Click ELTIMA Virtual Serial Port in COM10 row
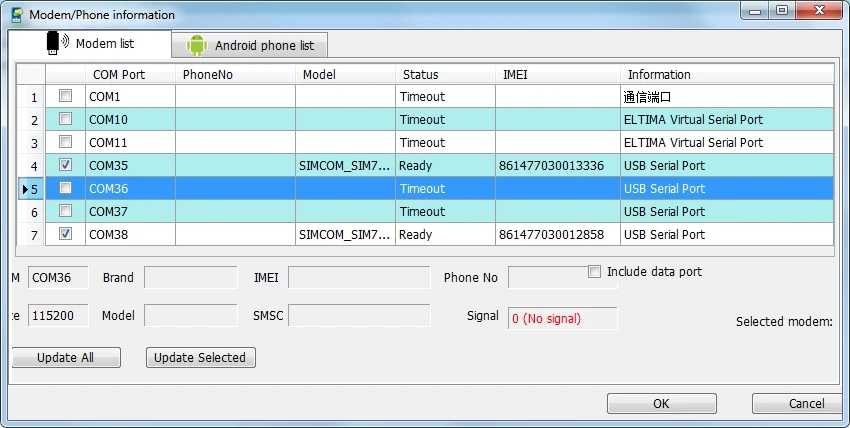 (727, 119)
